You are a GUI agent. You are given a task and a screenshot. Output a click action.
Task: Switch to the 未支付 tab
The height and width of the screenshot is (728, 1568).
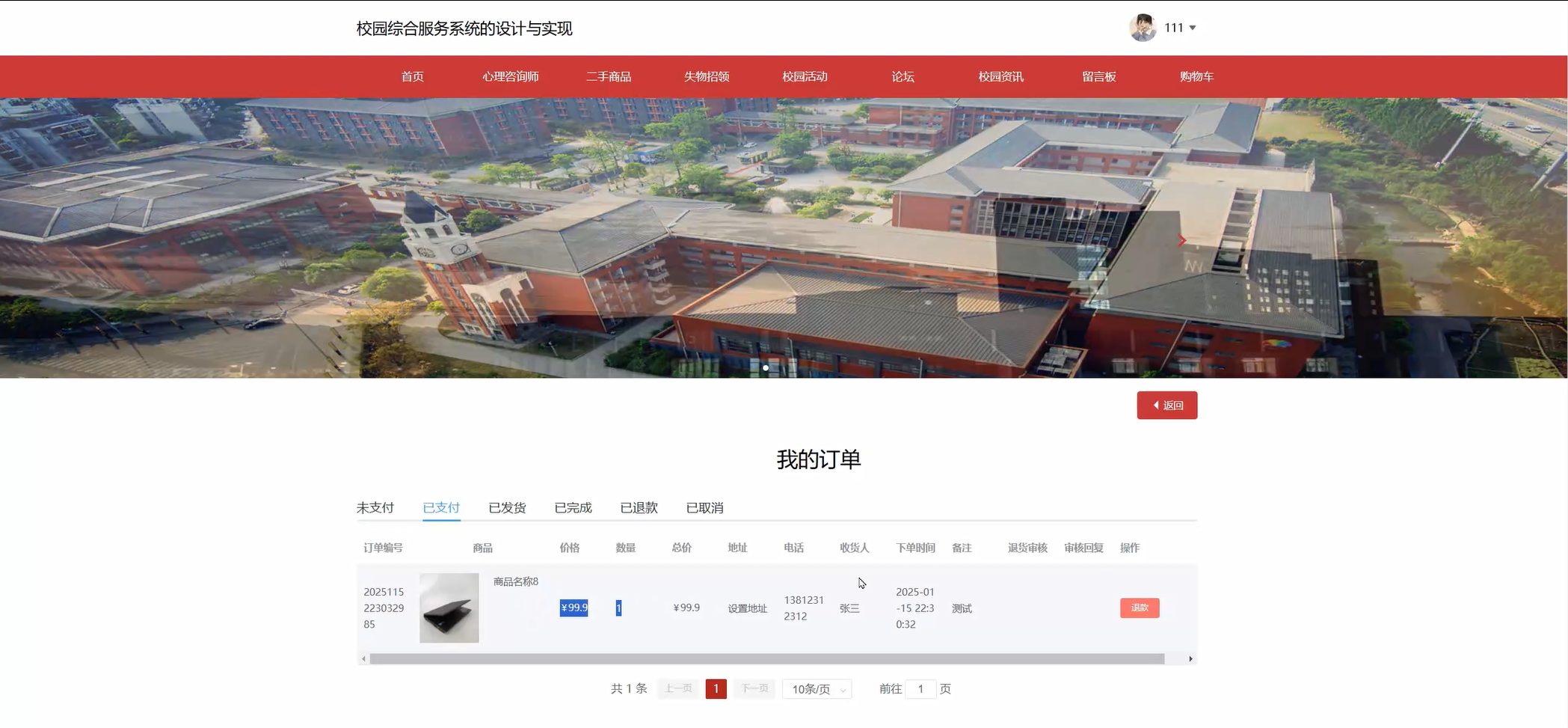point(375,507)
